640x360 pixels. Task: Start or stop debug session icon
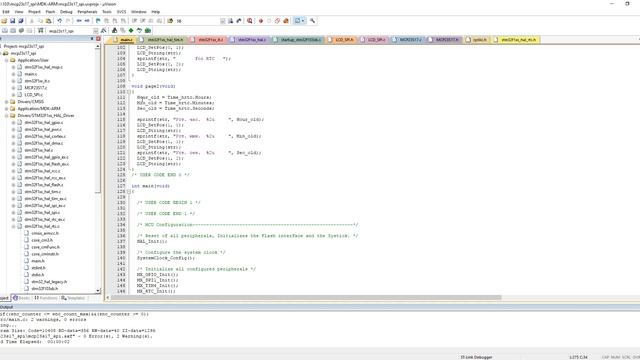(x=249, y=21)
